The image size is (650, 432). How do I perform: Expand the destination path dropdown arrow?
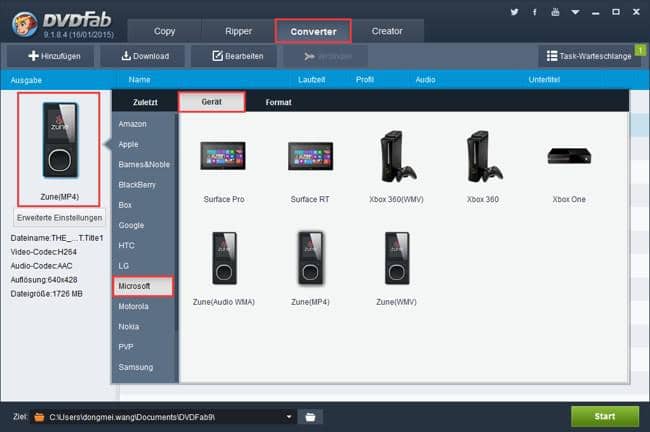click(289, 417)
